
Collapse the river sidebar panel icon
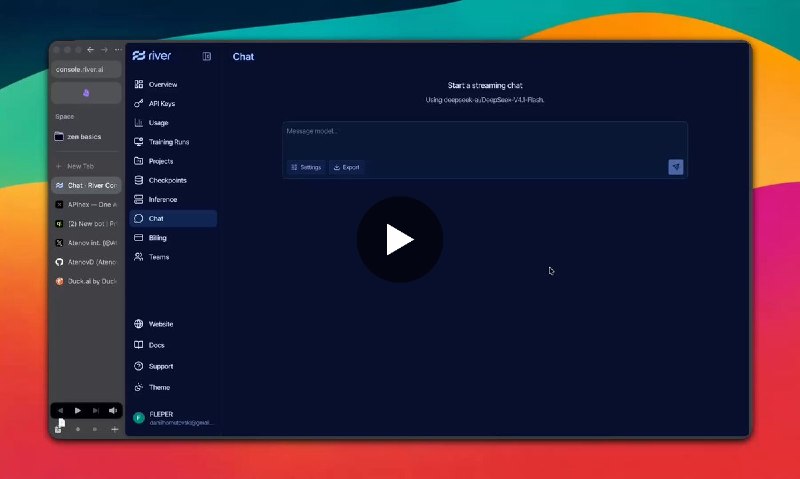coord(207,56)
